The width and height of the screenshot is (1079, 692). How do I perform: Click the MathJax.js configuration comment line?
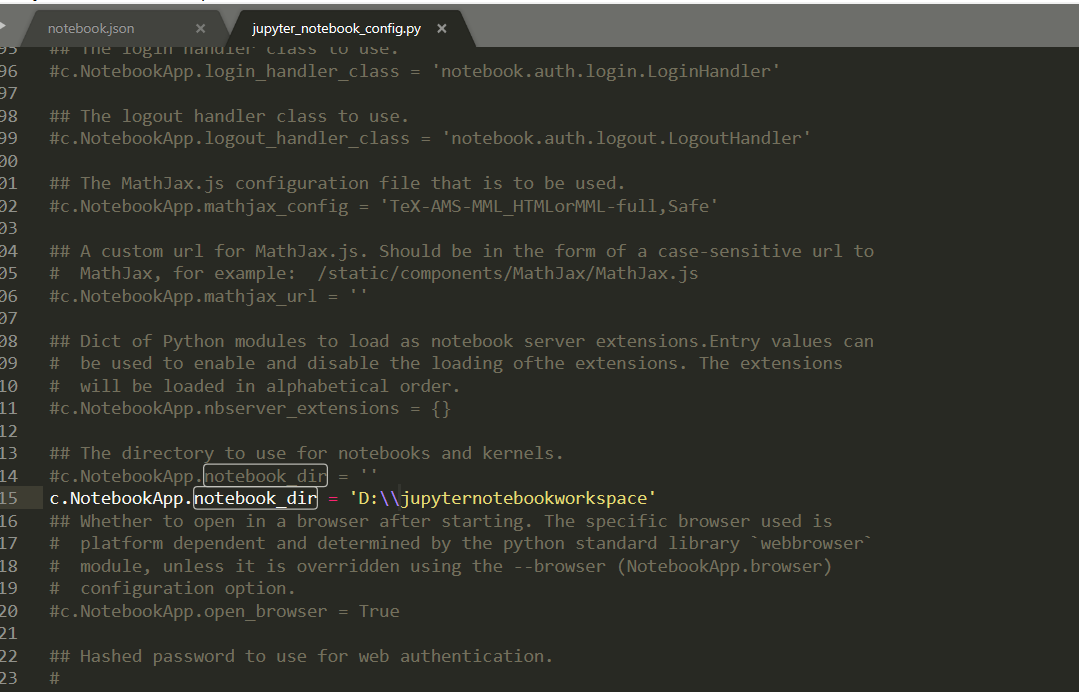tap(337, 183)
